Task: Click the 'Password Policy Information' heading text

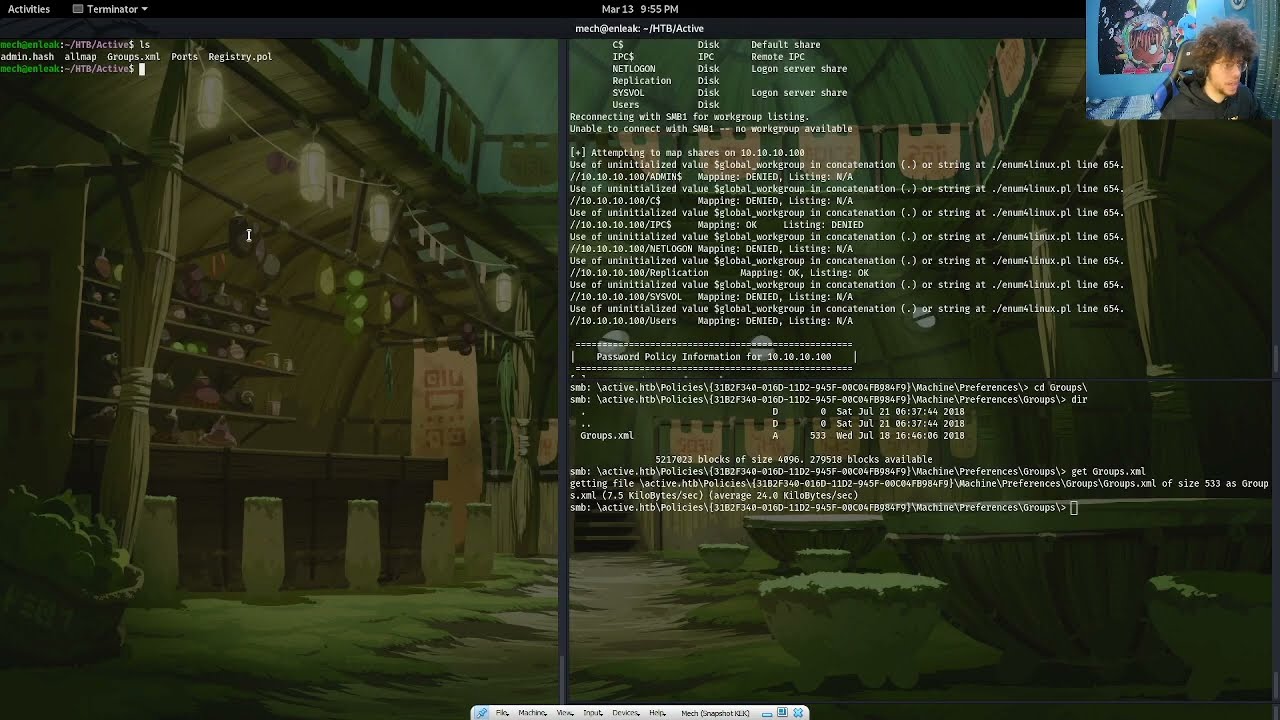Action: tap(714, 357)
